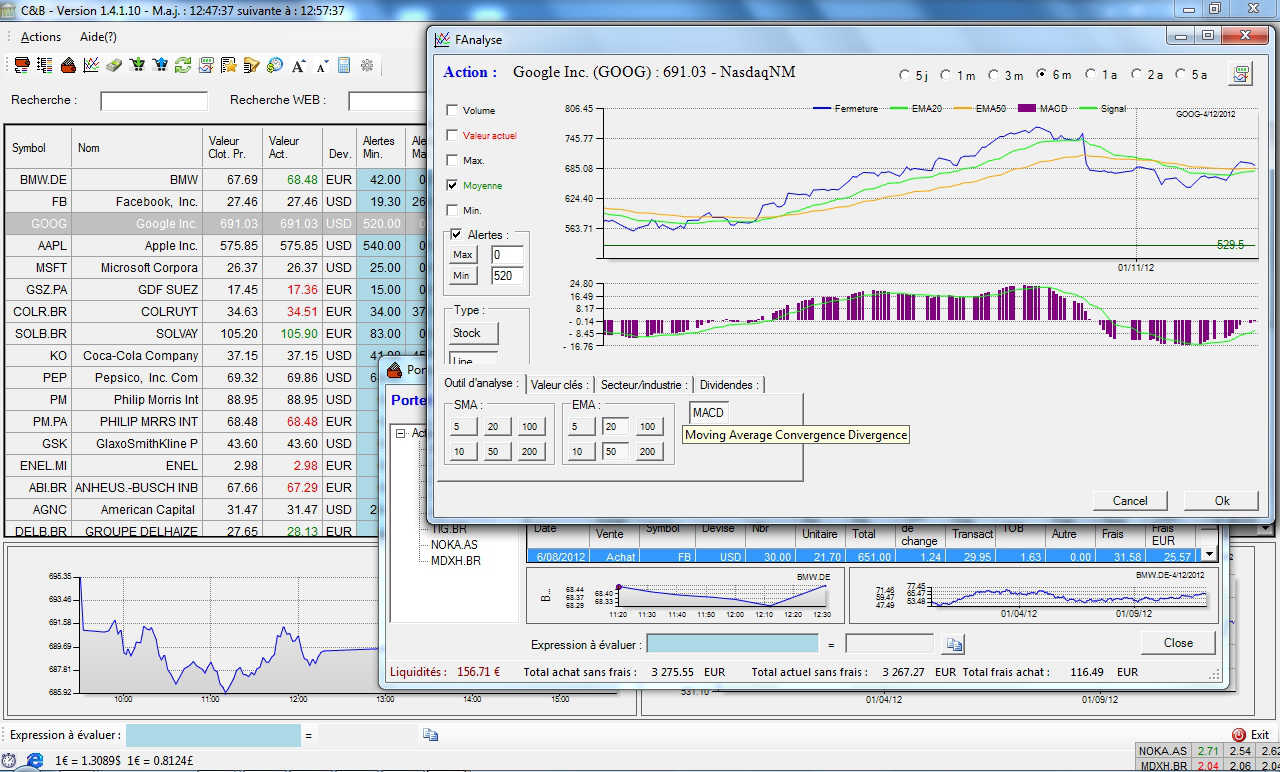Click portfolio Expression à évaluer input field

[x=732, y=644]
